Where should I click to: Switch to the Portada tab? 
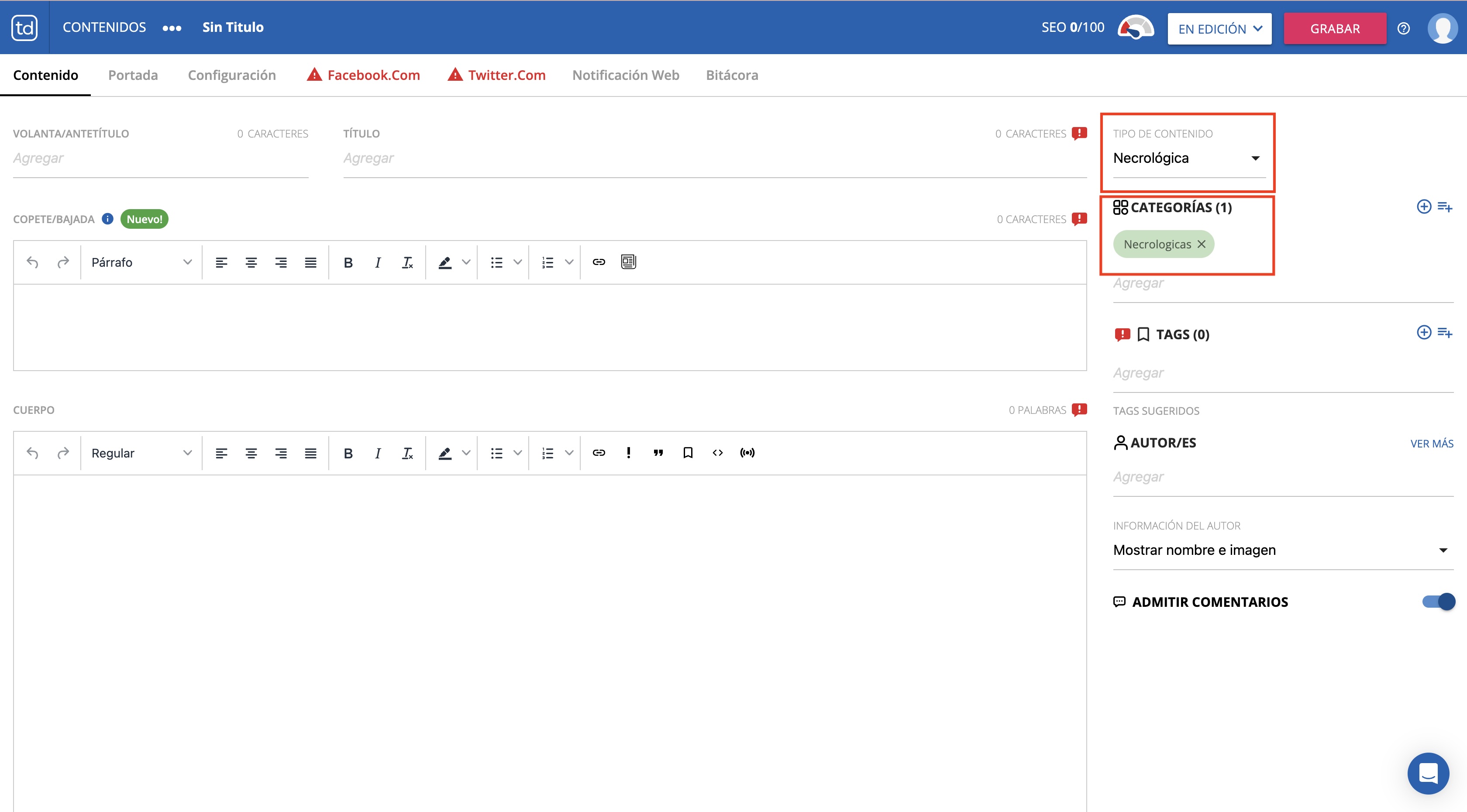coord(133,75)
